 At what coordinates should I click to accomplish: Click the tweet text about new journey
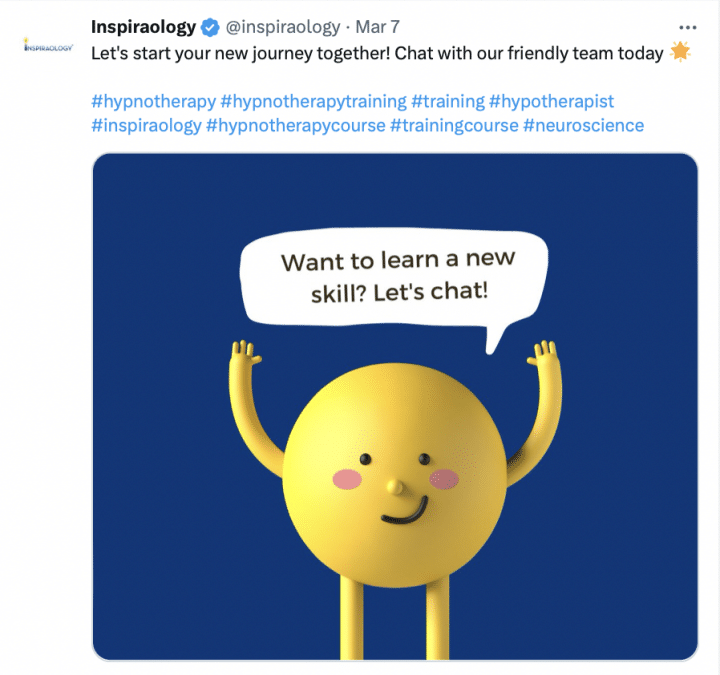coord(377,53)
